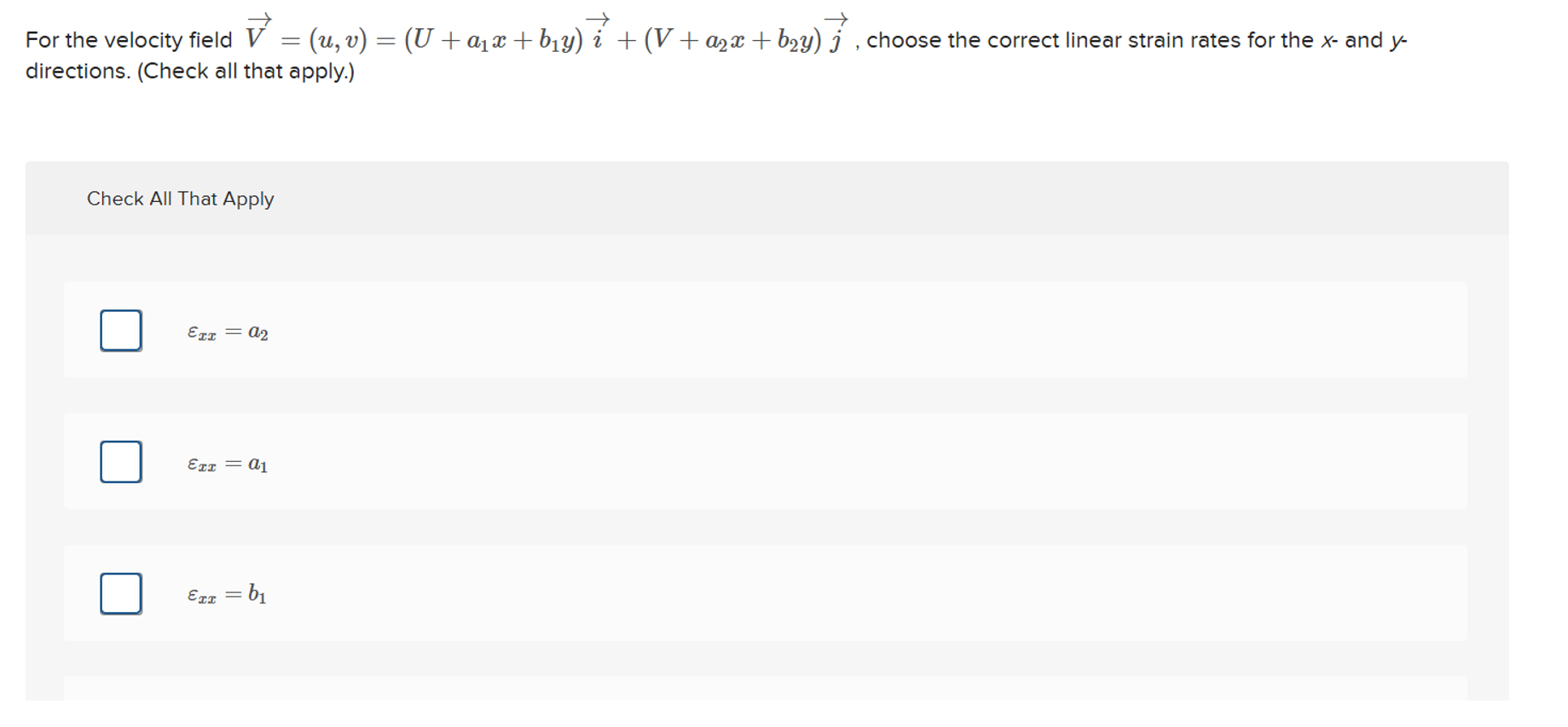Click the unit vector j in the equation
Screen dimensions: 1568x727
tap(839, 36)
